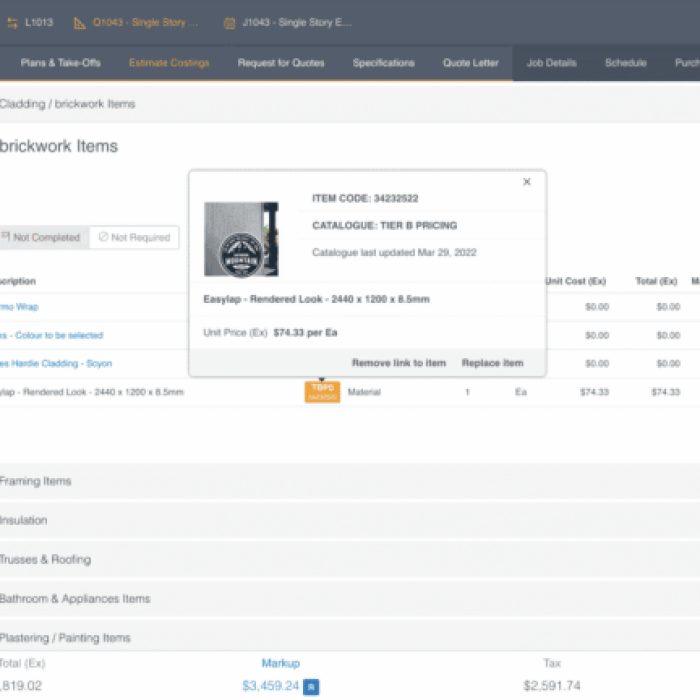Viewport: 700px width, 700px height.
Task: Expand Bathroom & Appliances Items section
Action: tap(75, 599)
